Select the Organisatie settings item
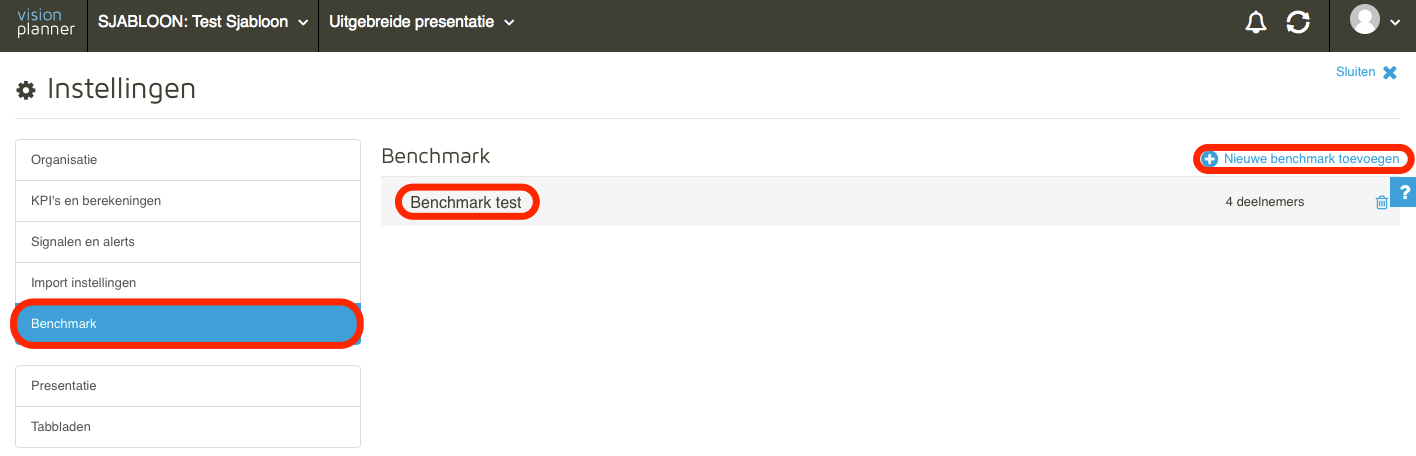The height and width of the screenshot is (456, 1416). pos(188,160)
